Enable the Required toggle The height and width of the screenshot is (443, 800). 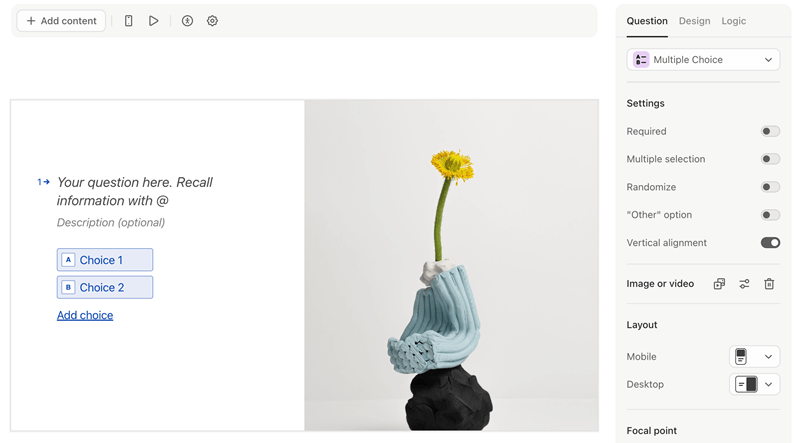(x=770, y=131)
